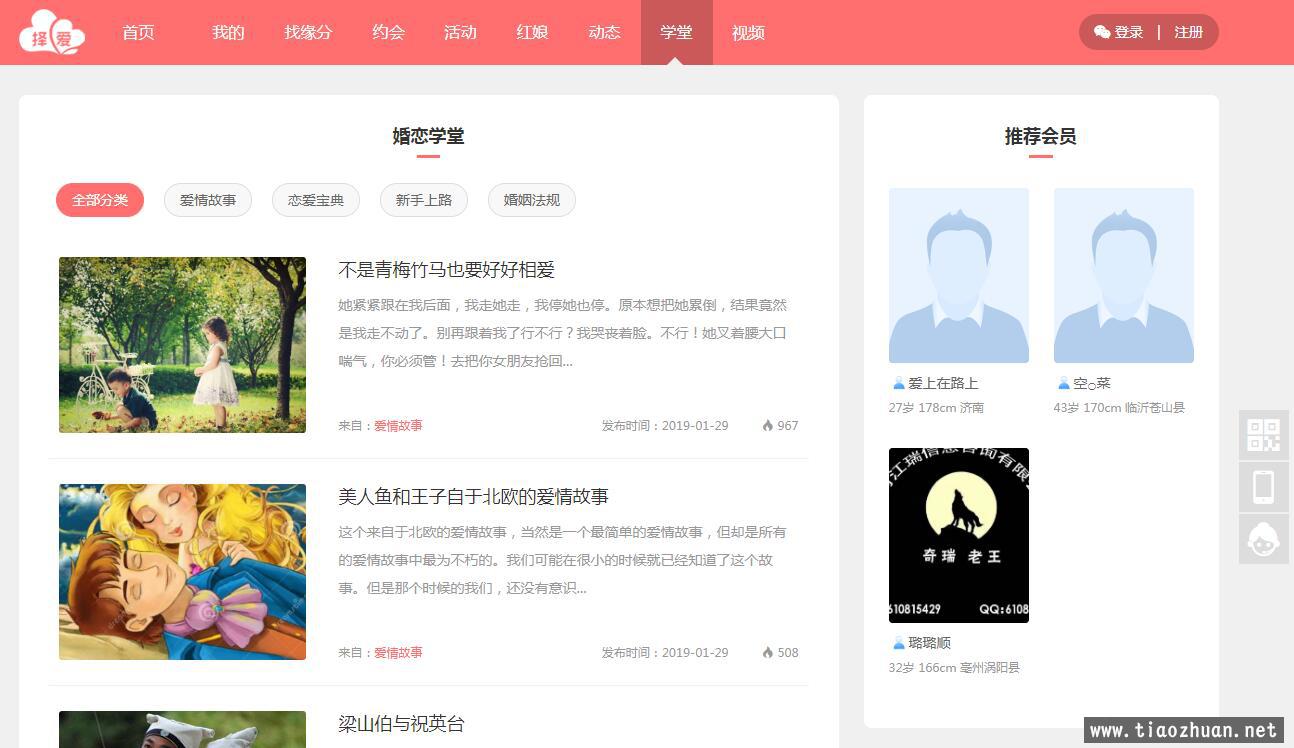Select 学堂 navigation tab
This screenshot has width=1294, height=748.
pyautogui.click(x=677, y=32)
